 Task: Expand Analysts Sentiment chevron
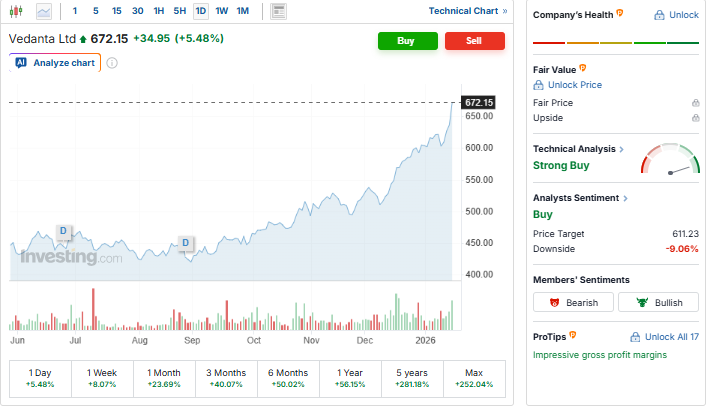625,198
